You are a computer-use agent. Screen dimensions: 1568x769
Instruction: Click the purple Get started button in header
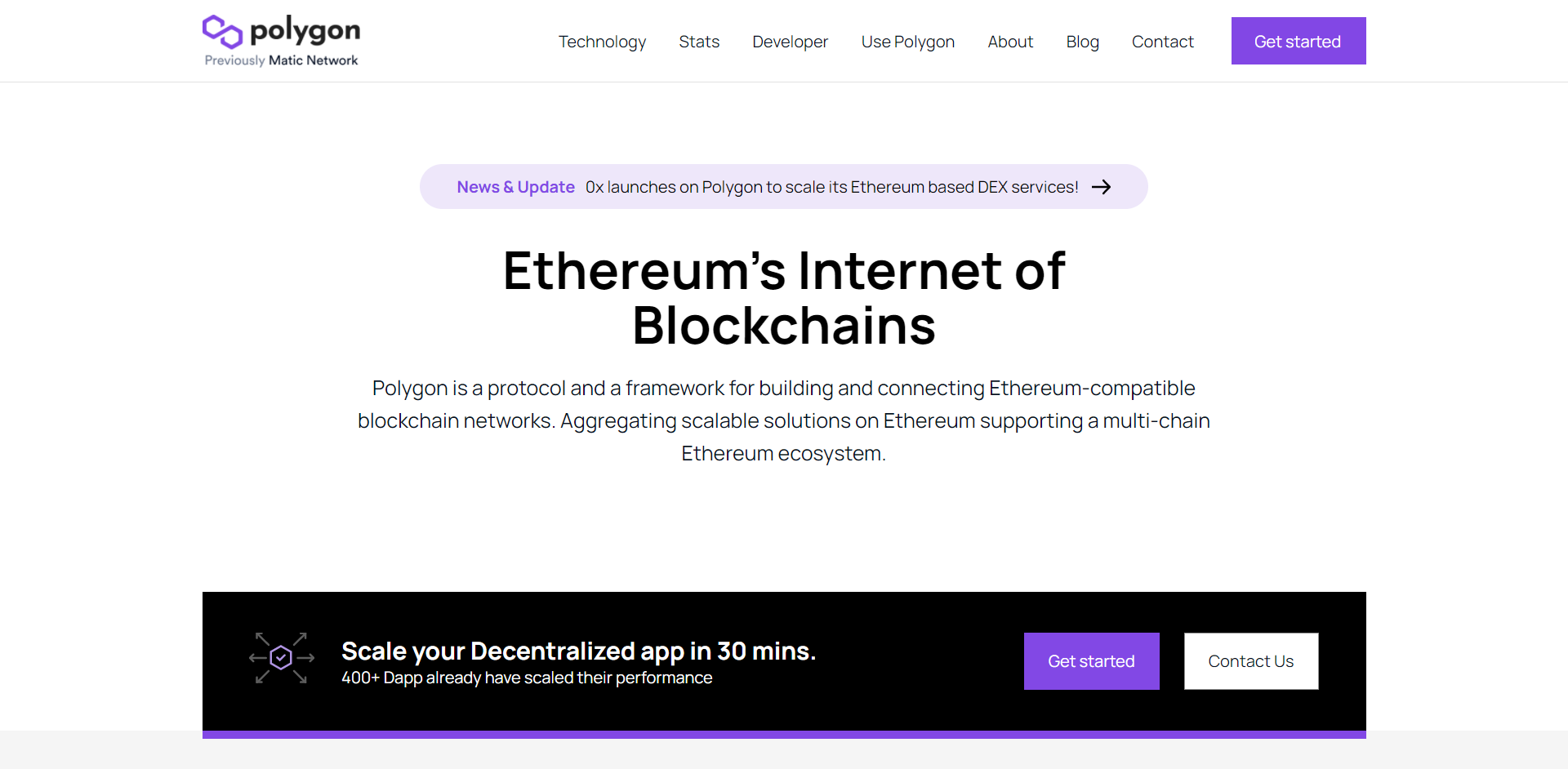[1298, 41]
